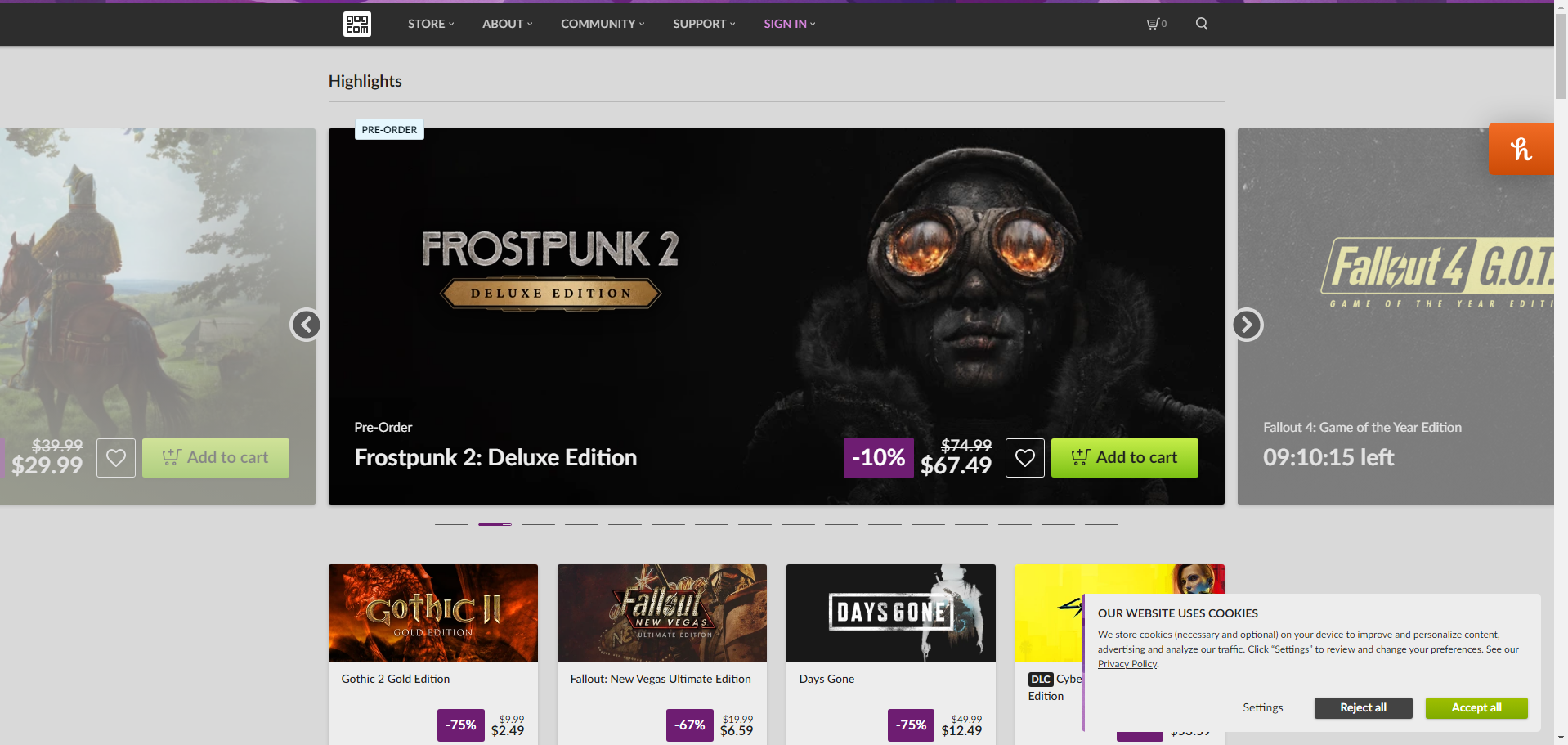This screenshot has width=1568, height=745.
Task: Open the Gothic 2 Gold Edition thumbnail
Action: tap(433, 613)
